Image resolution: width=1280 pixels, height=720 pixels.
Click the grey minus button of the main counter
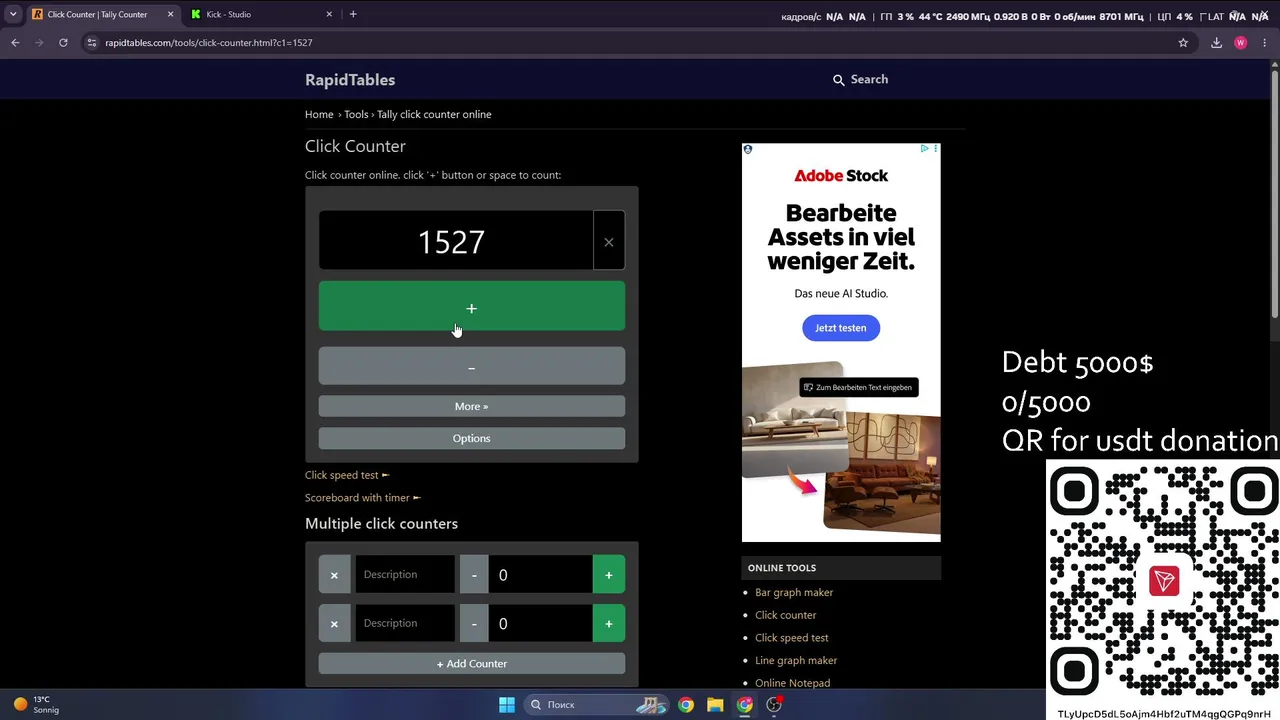pyautogui.click(x=472, y=367)
